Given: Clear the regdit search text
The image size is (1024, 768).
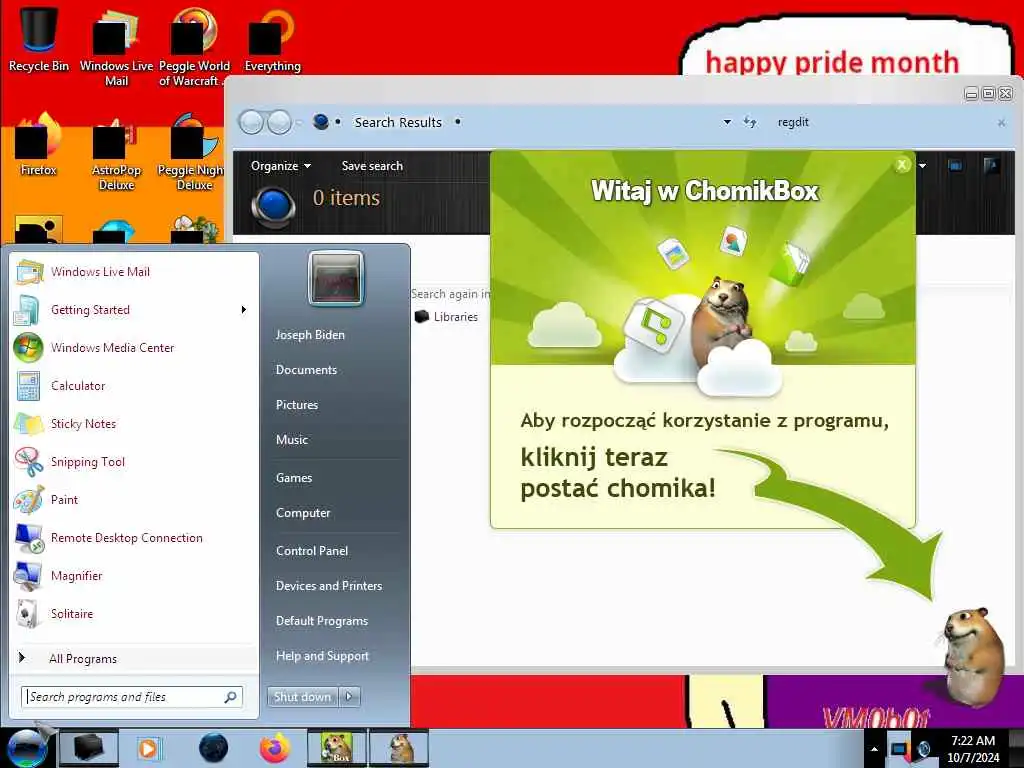Looking at the screenshot, I should pyautogui.click(x=1001, y=122).
